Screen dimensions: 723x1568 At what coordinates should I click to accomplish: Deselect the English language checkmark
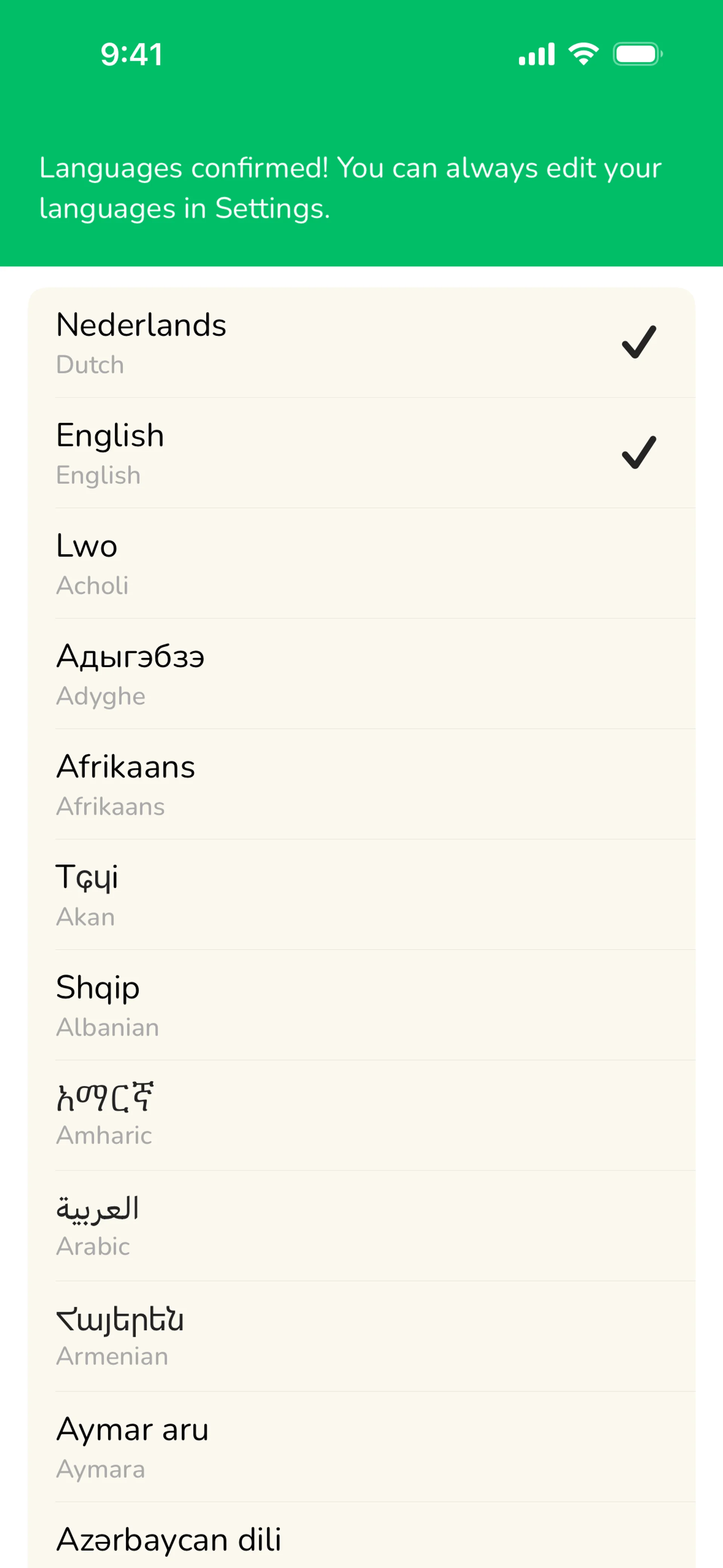tap(638, 452)
